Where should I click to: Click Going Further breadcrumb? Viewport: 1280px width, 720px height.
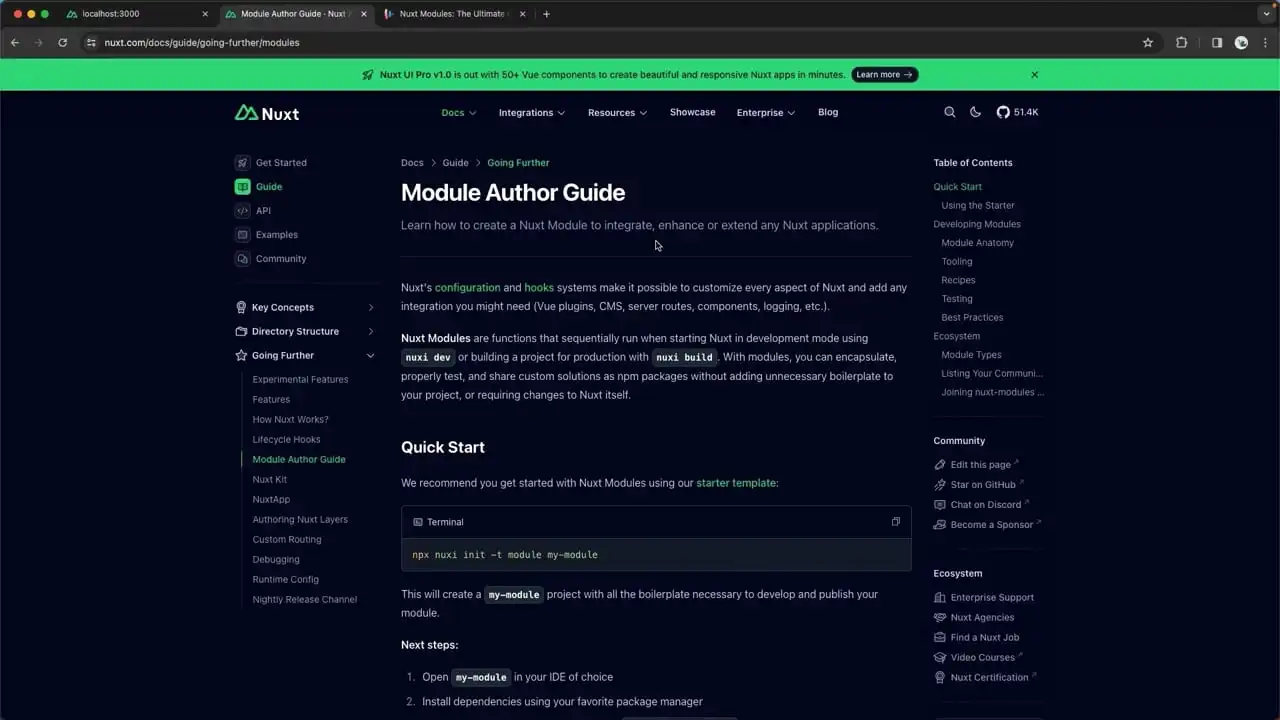(x=518, y=163)
